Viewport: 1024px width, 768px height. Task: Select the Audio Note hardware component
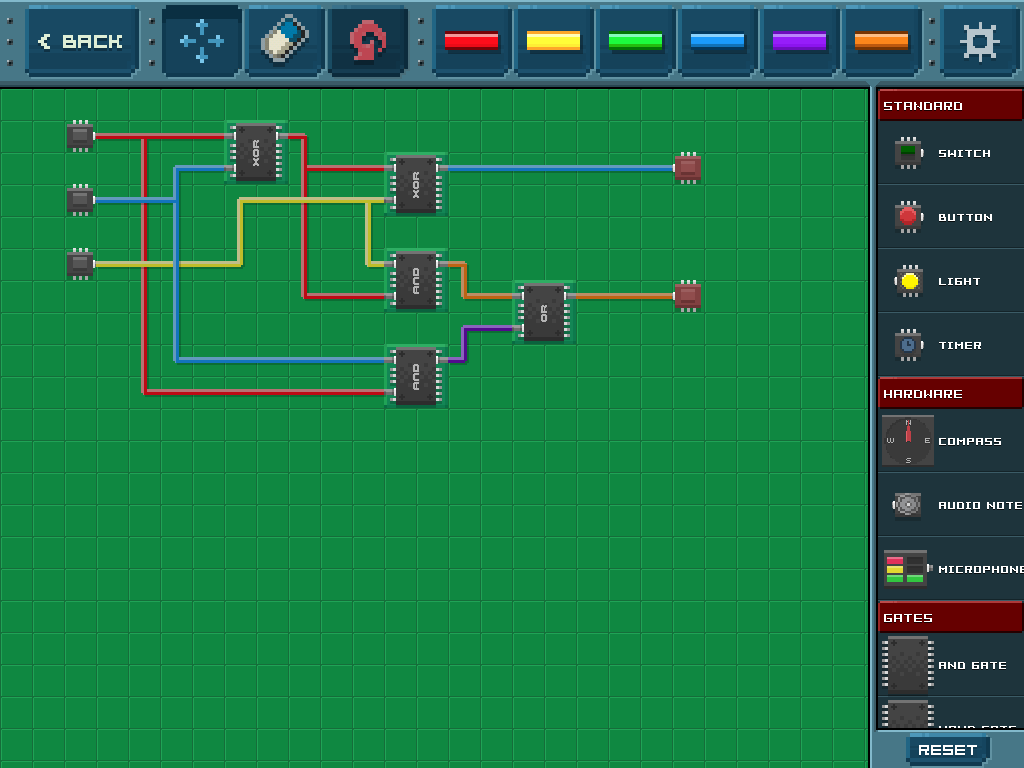point(949,505)
